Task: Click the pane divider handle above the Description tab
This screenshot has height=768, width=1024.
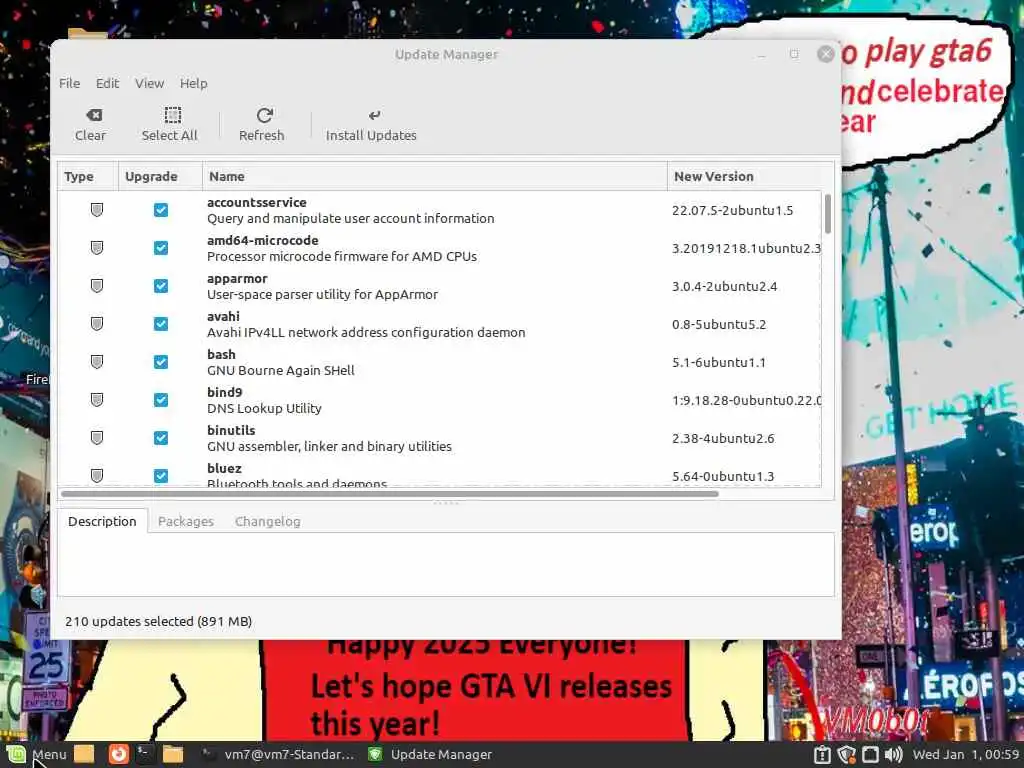Action: [446, 503]
